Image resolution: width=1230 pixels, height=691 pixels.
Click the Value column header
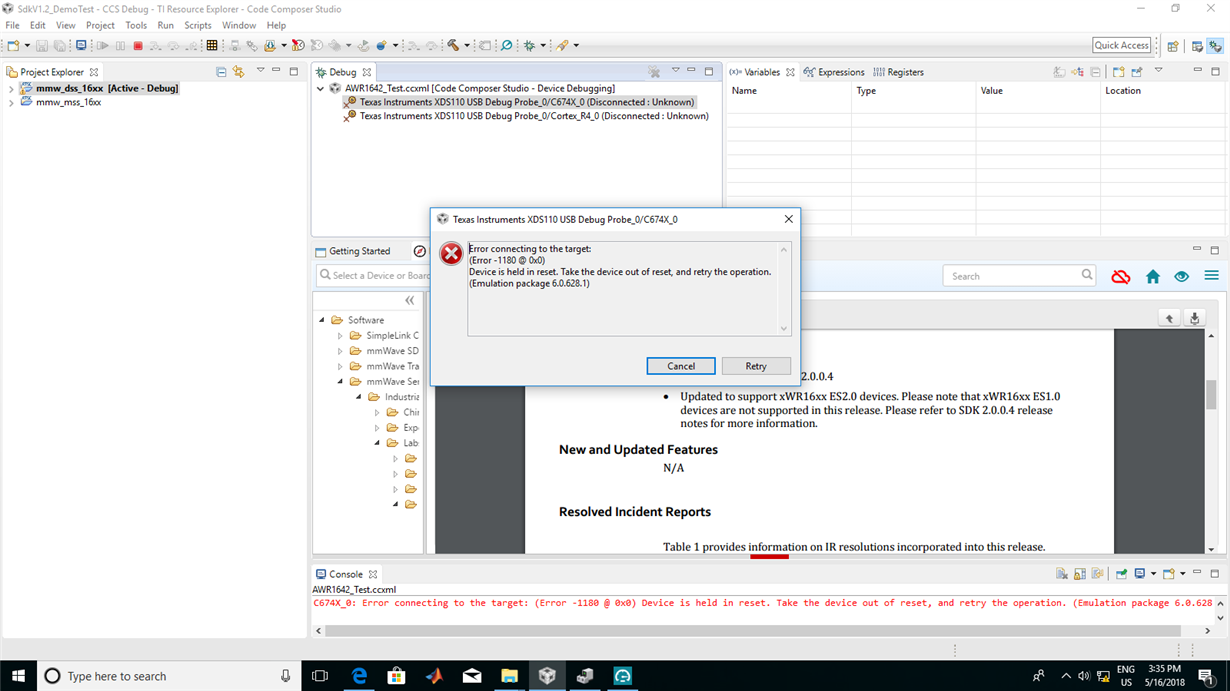1037,90
